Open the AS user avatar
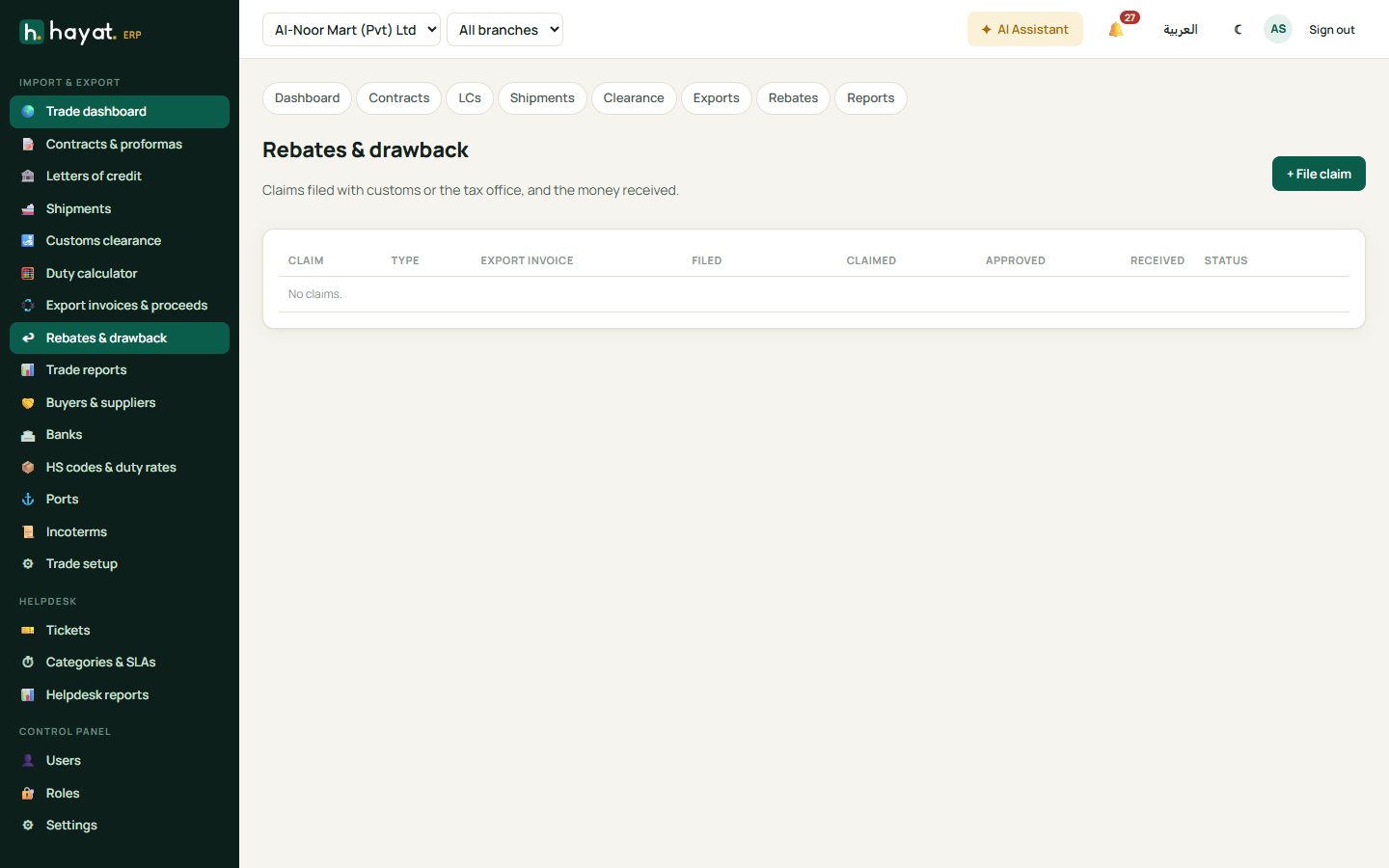 [1278, 29]
